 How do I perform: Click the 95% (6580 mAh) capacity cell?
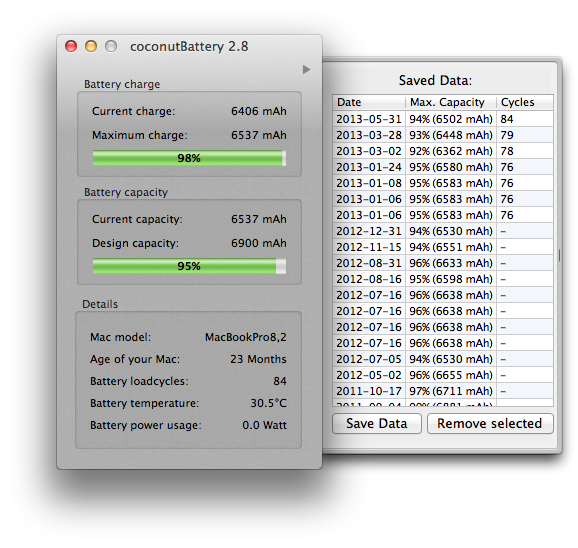[x=451, y=167]
